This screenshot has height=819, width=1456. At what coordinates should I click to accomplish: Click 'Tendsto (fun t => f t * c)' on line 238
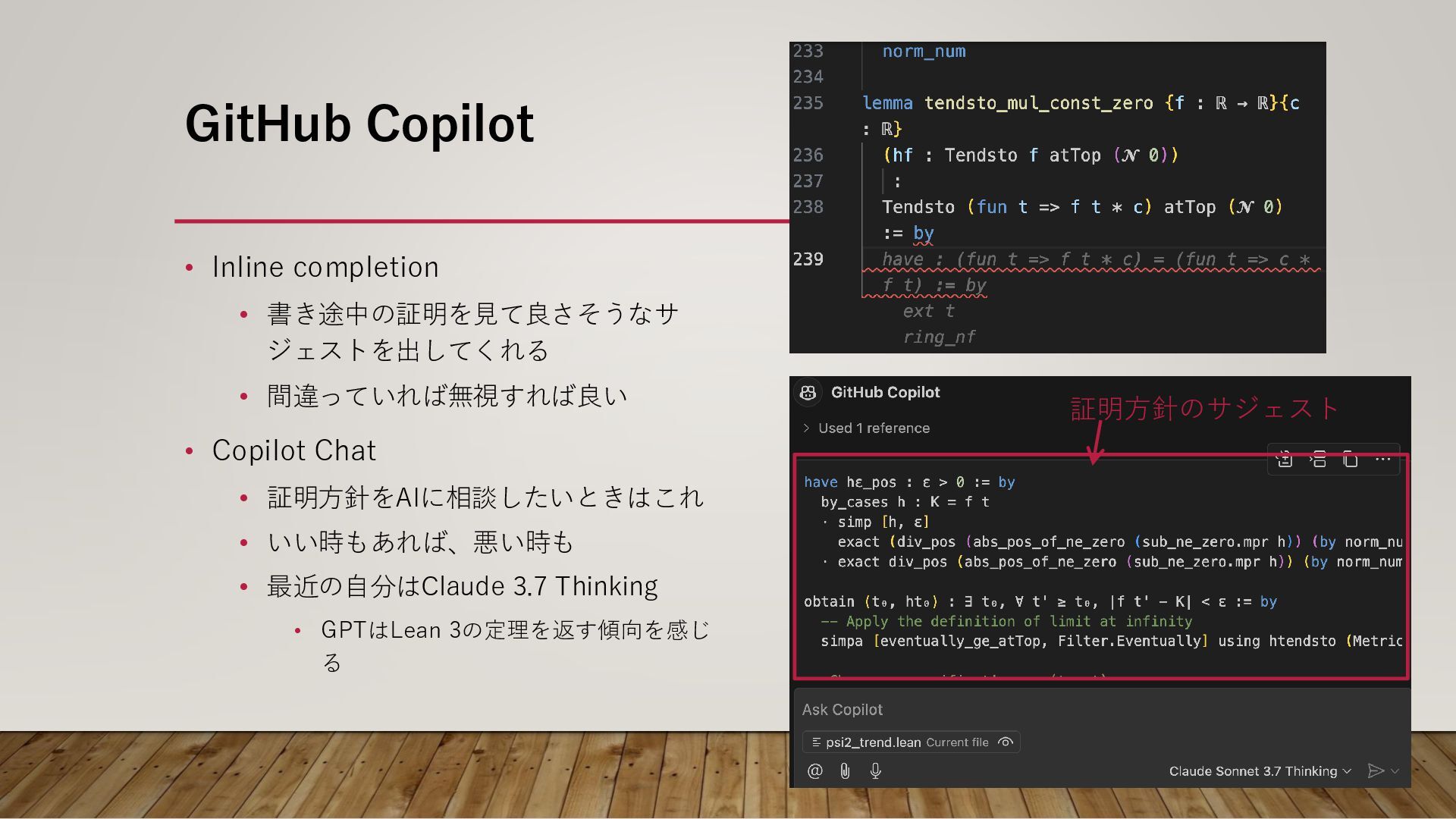1017,207
